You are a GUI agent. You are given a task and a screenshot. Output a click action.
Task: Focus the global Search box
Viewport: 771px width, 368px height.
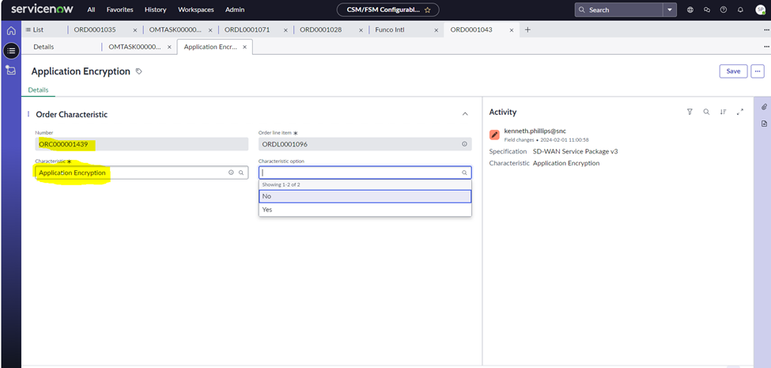tap(619, 10)
